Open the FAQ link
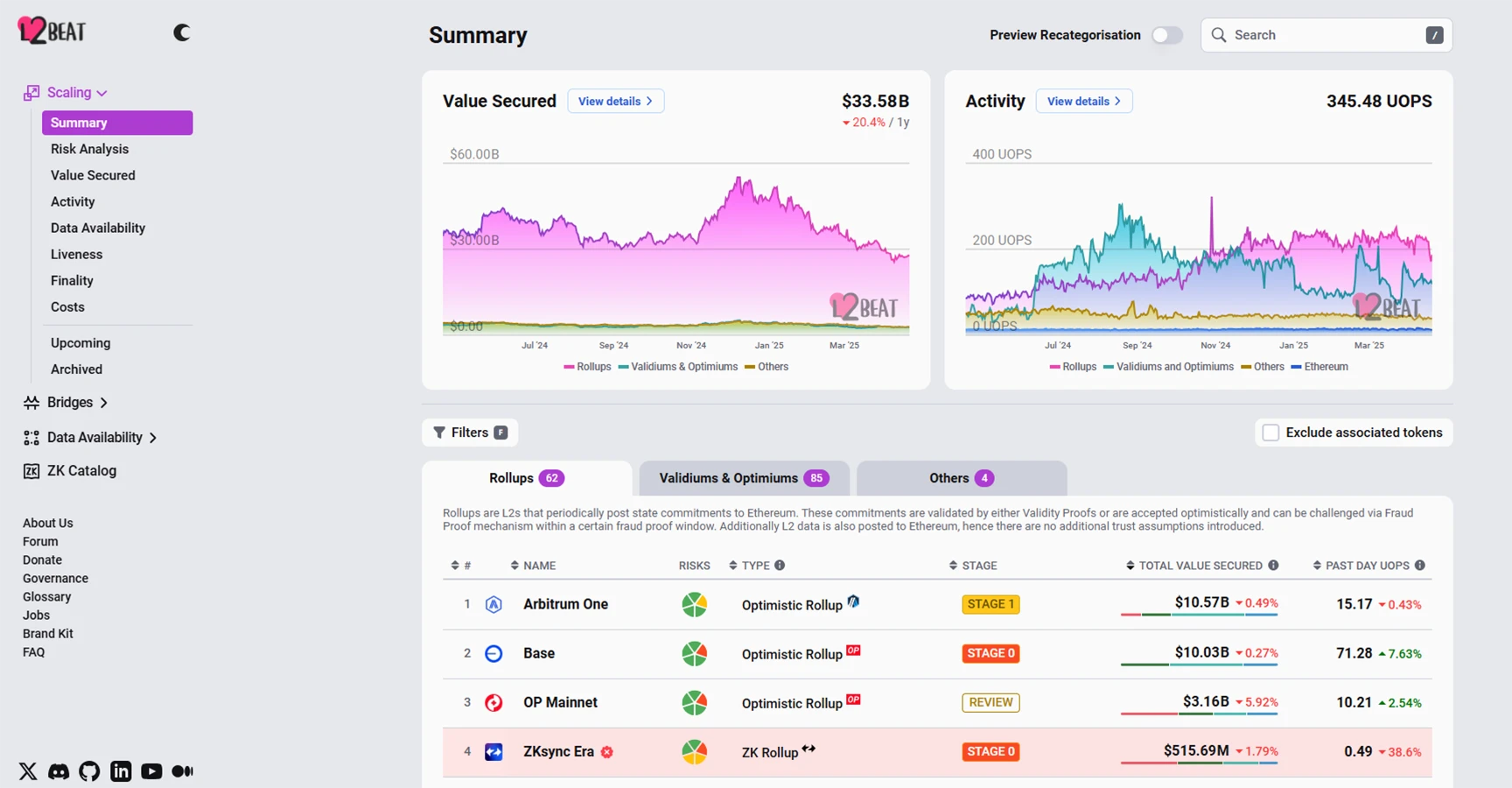 click(33, 651)
